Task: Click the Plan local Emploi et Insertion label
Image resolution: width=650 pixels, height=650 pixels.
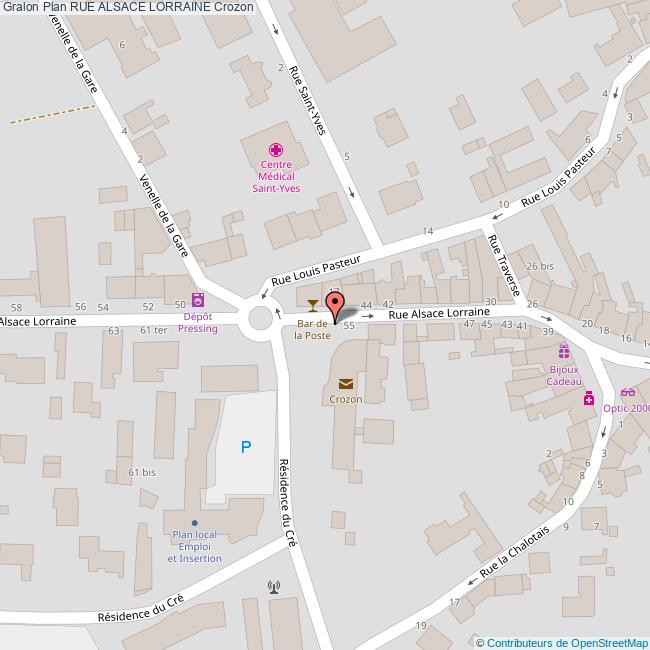Action: (194, 546)
